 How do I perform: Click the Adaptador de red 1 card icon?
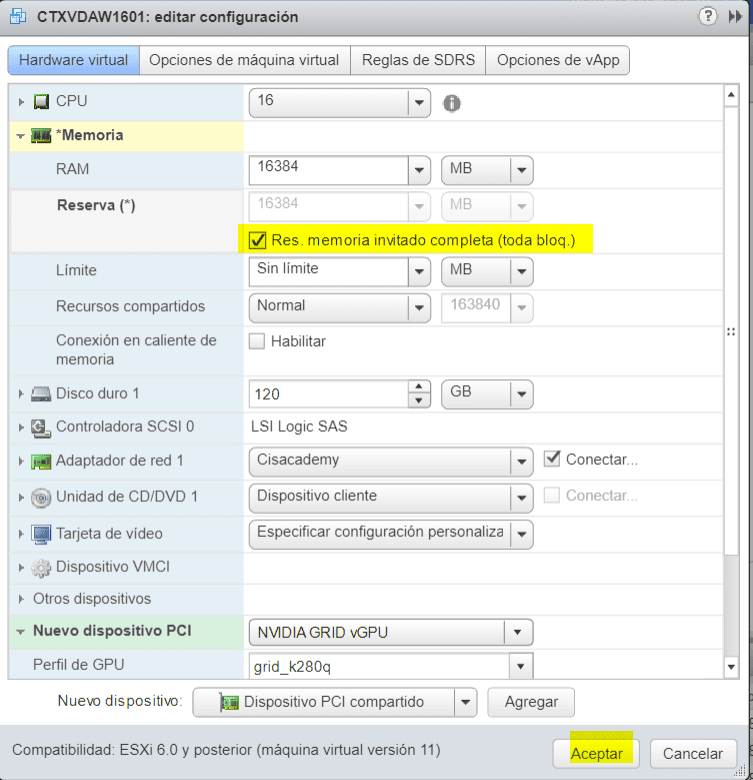pos(41,461)
